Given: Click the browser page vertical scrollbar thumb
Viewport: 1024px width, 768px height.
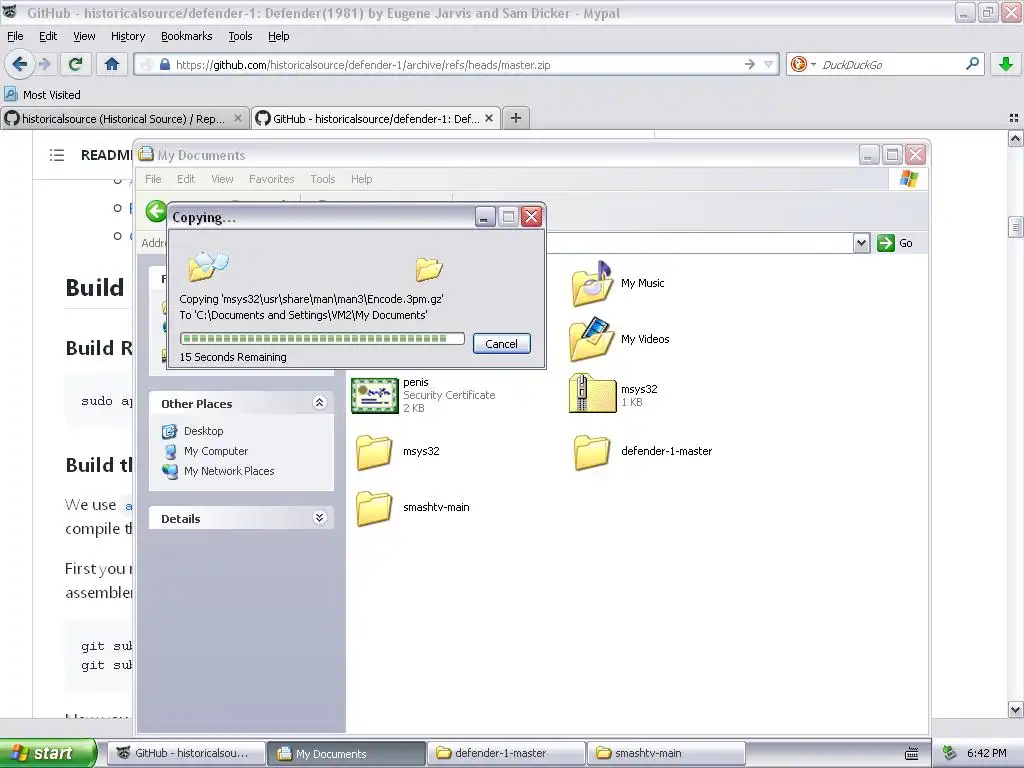Looking at the screenshot, I should coord(1015,227).
